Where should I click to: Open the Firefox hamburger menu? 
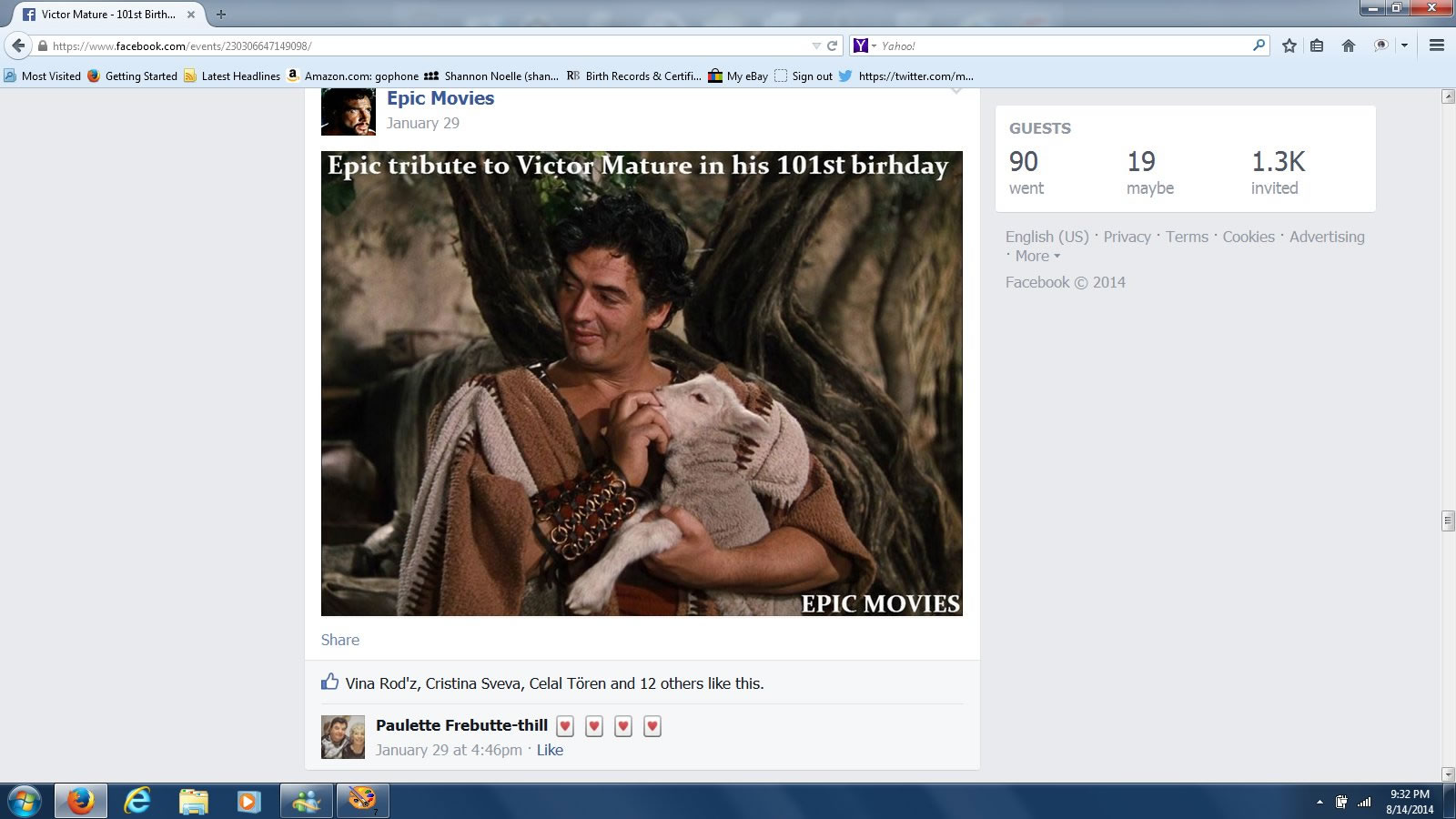(1437, 45)
